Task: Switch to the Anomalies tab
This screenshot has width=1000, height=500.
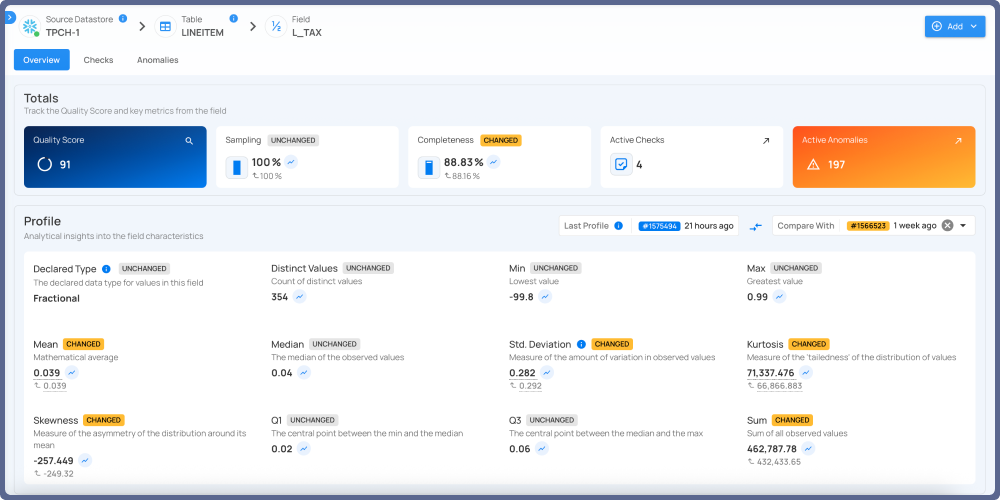Action: pyautogui.click(x=158, y=60)
